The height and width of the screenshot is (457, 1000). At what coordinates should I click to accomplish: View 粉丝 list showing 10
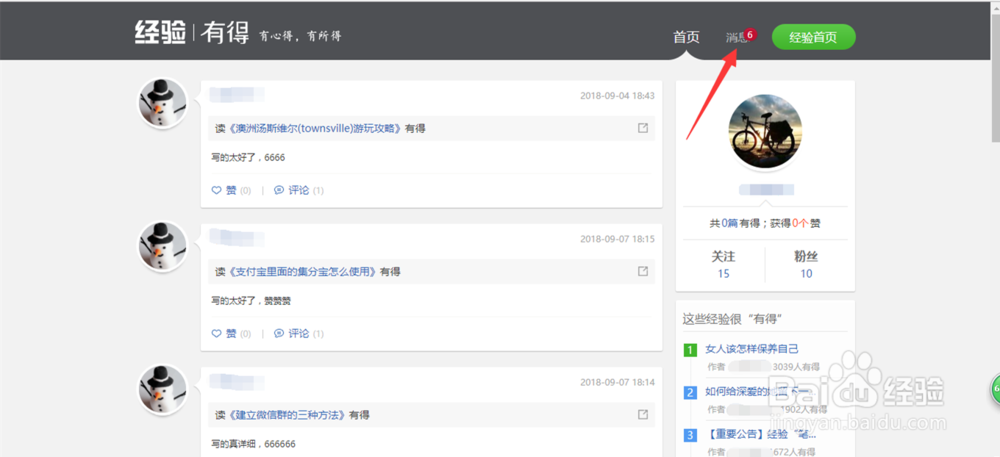(806, 265)
